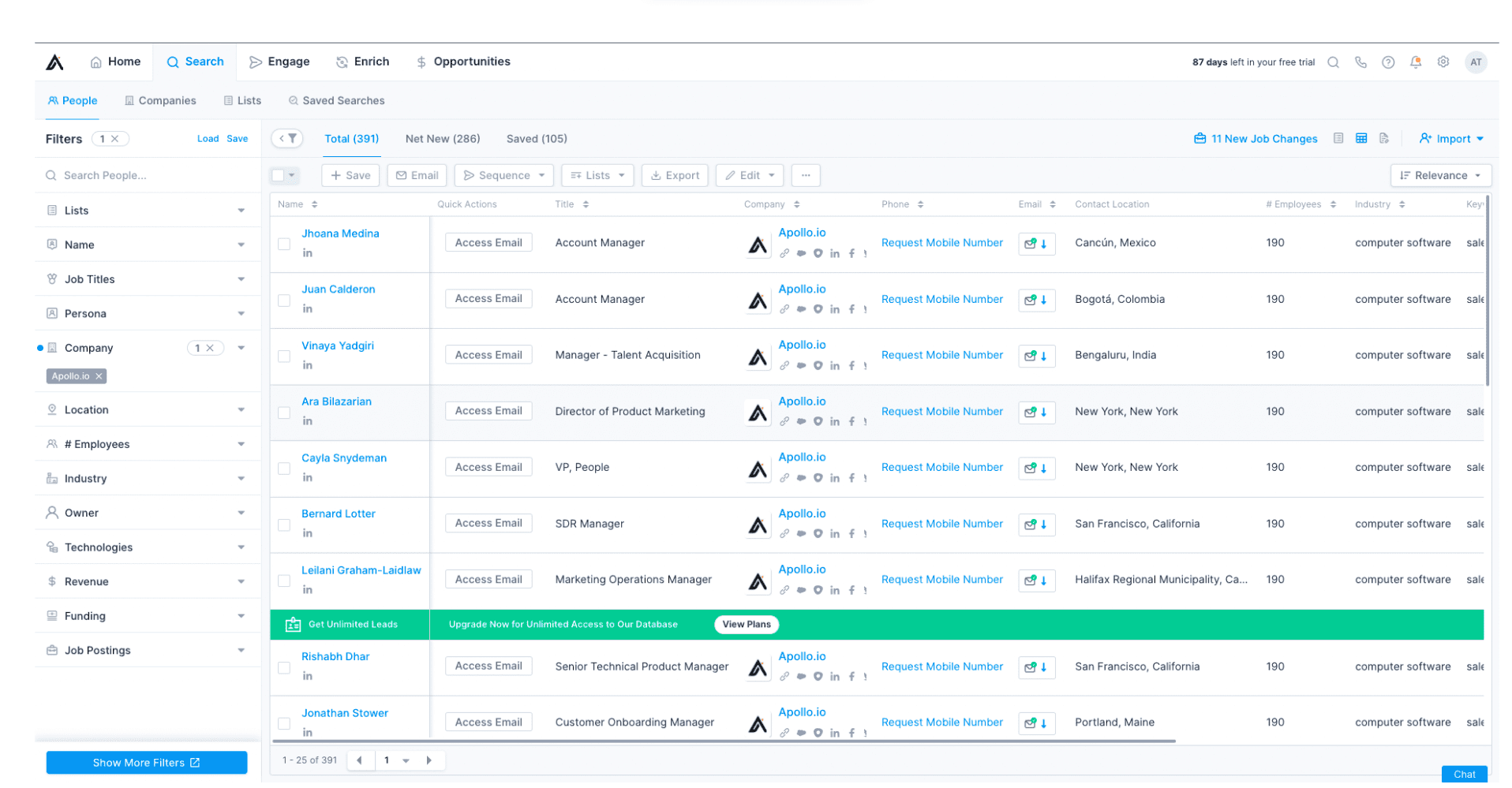Open the Engage tab
The image size is (1512, 788).
[279, 62]
